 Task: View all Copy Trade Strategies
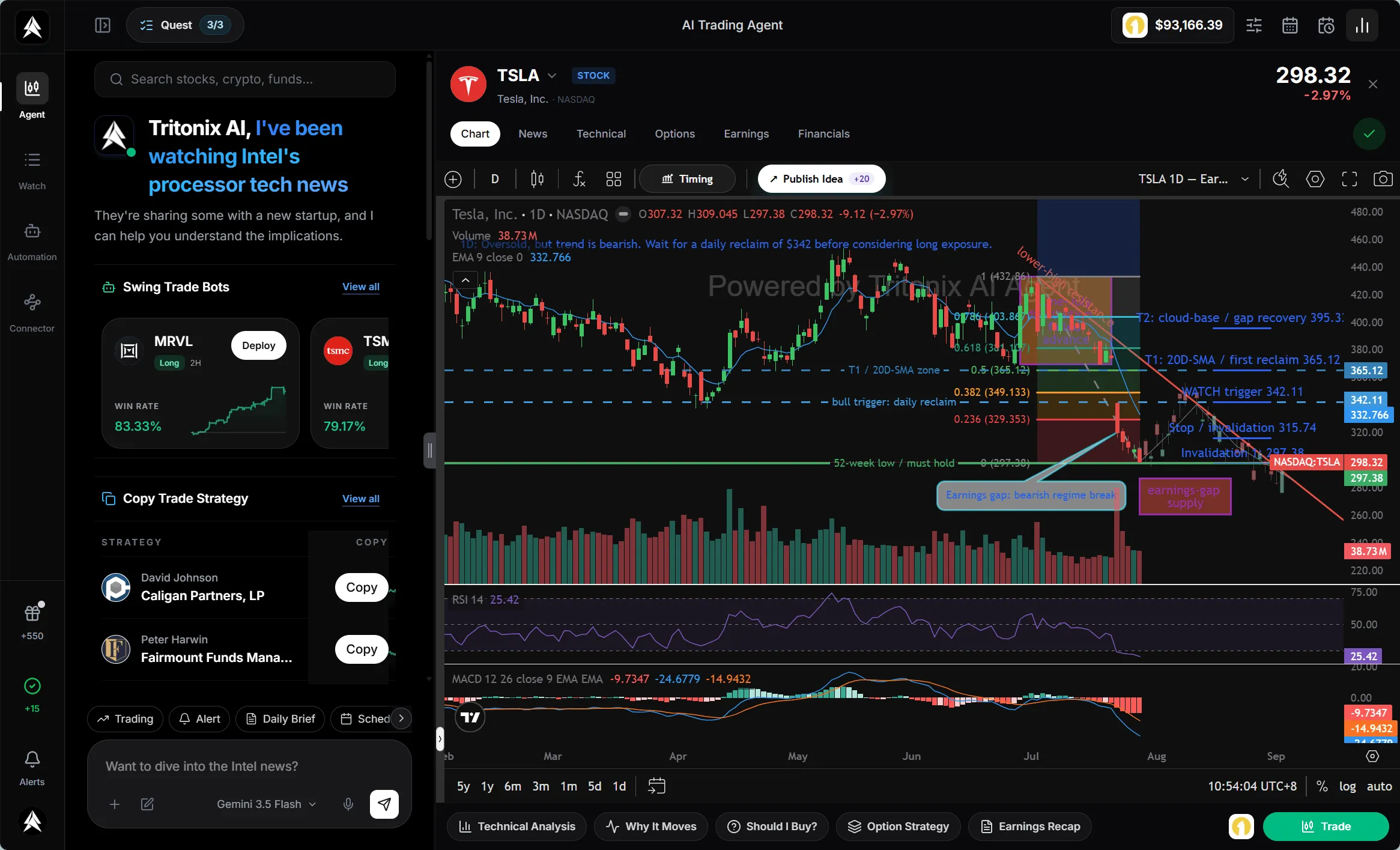tap(360, 499)
